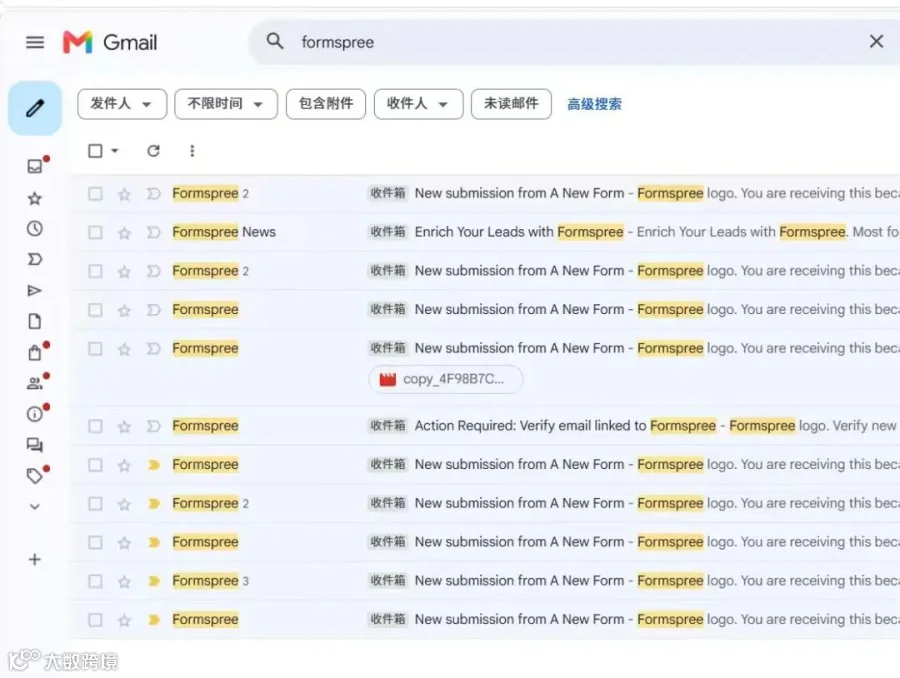Expand the 发件人 filter dropdown

click(122, 104)
